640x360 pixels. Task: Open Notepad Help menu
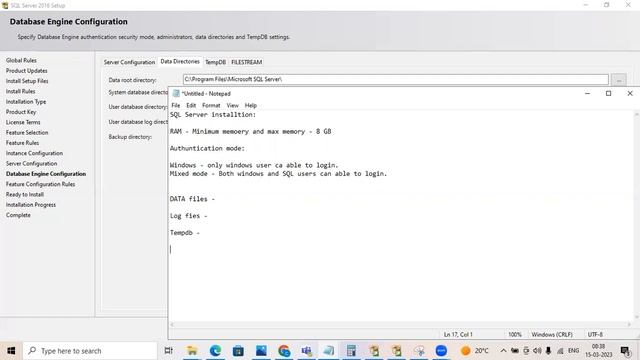point(251,105)
